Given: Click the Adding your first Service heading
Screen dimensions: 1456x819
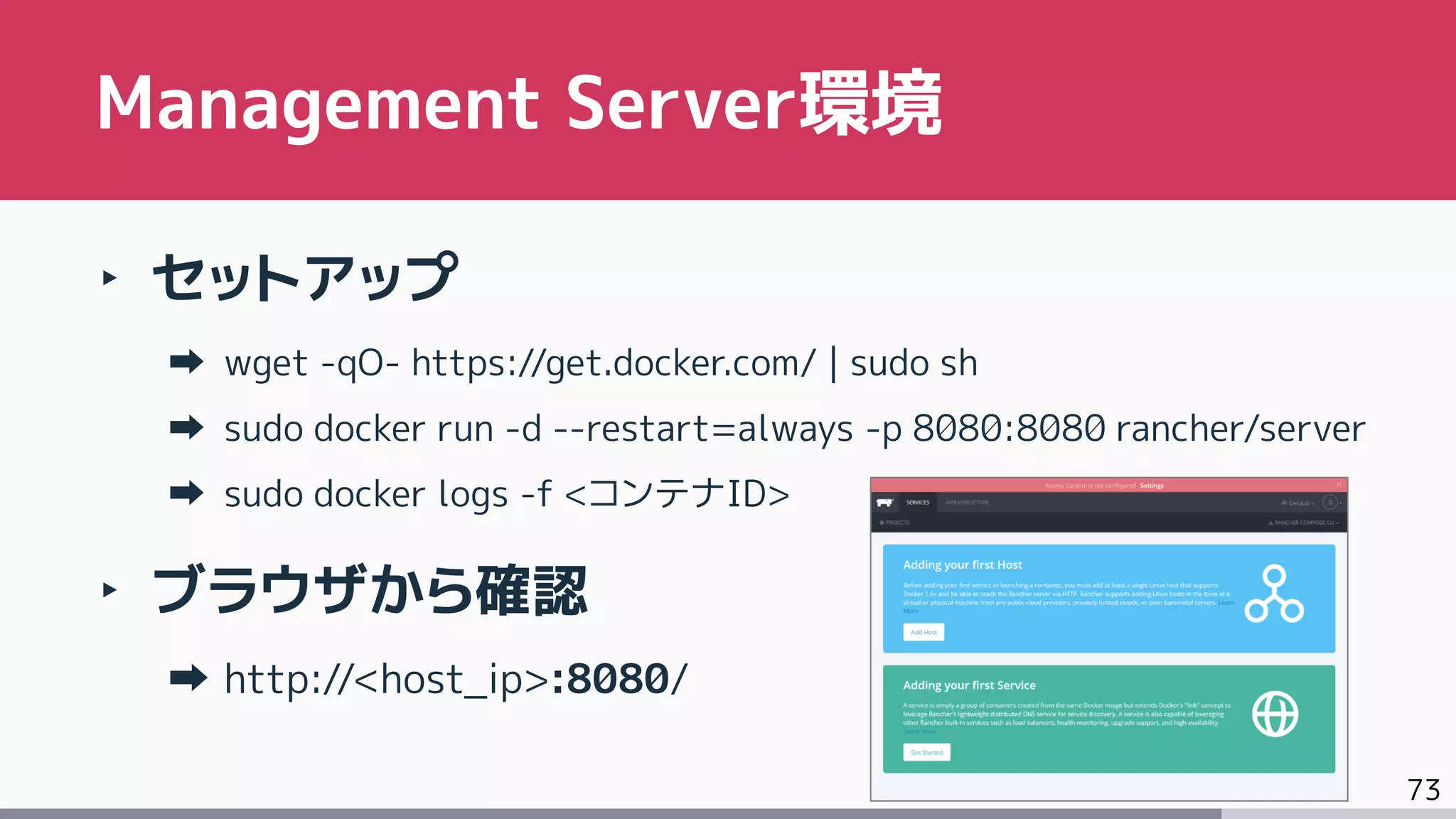Looking at the screenshot, I should point(969,685).
